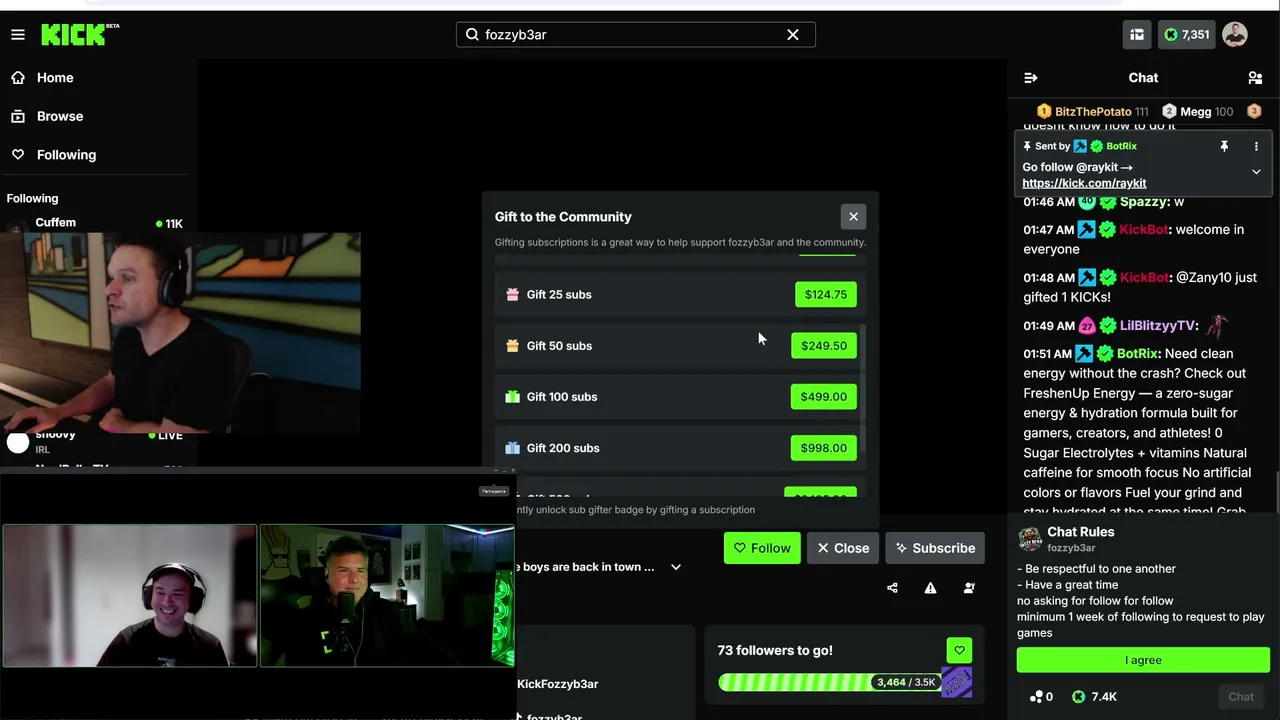Share the stream via share icon
Viewport: 1280px width, 720px height.
[892, 588]
